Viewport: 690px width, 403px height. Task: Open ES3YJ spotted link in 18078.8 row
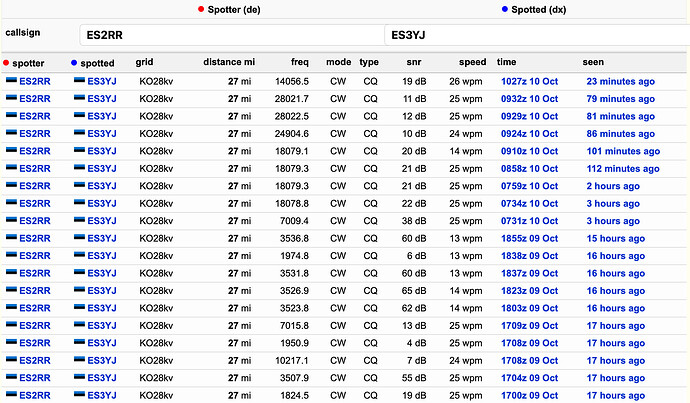point(102,204)
